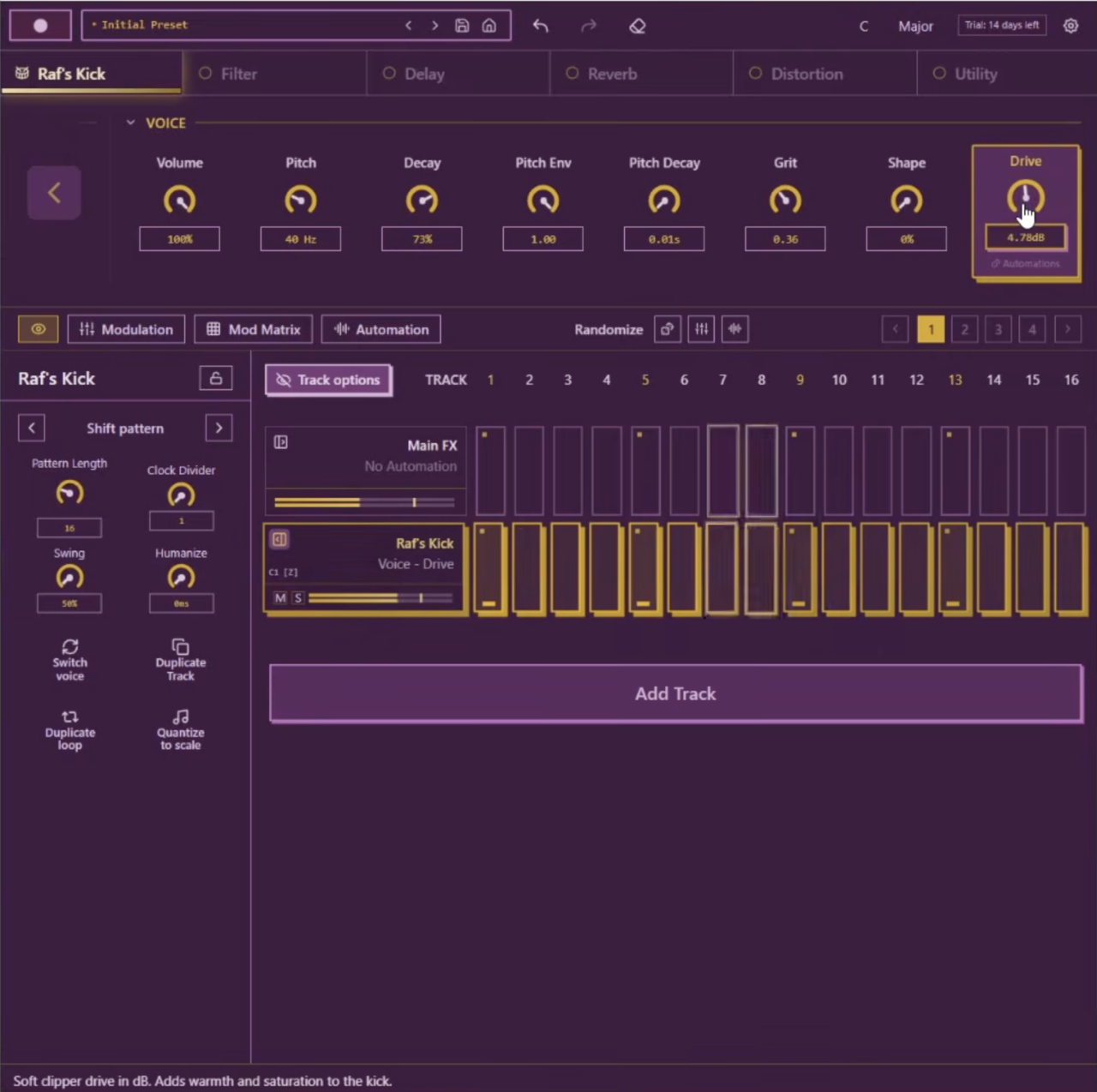This screenshot has height=1092, width=1097.
Task: Click the Pitch Env knob
Action: 543,201
